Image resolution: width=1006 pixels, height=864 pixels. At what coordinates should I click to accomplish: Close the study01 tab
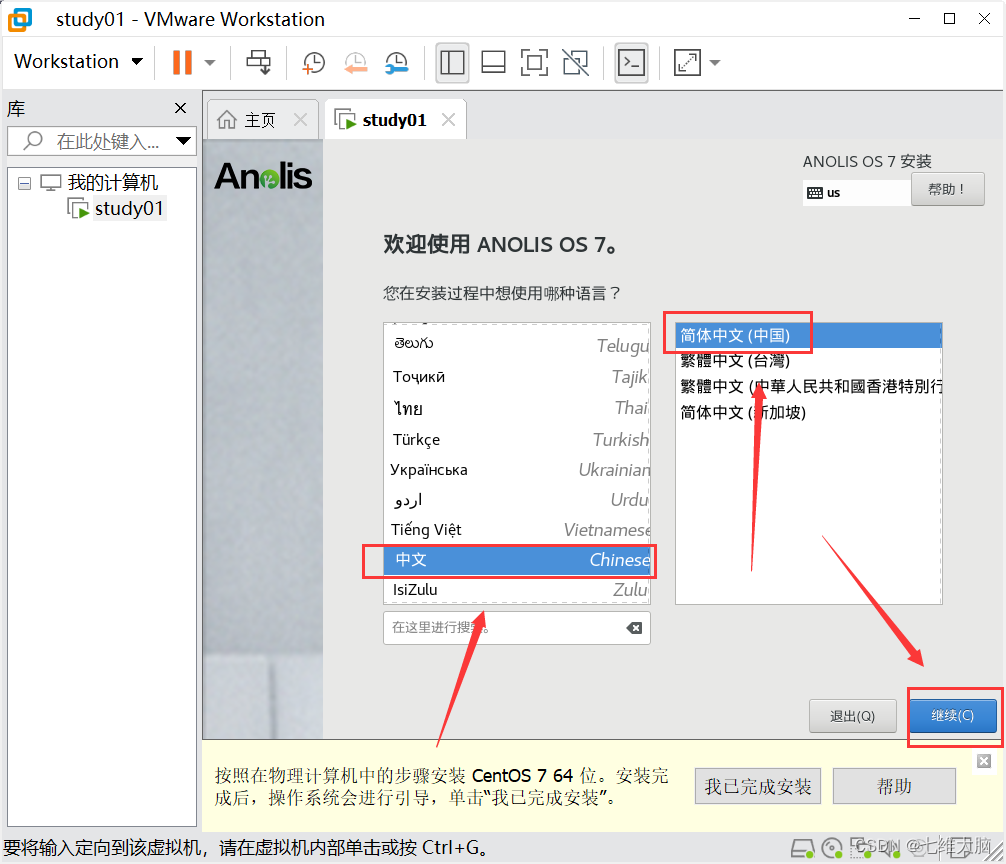tap(449, 119)
